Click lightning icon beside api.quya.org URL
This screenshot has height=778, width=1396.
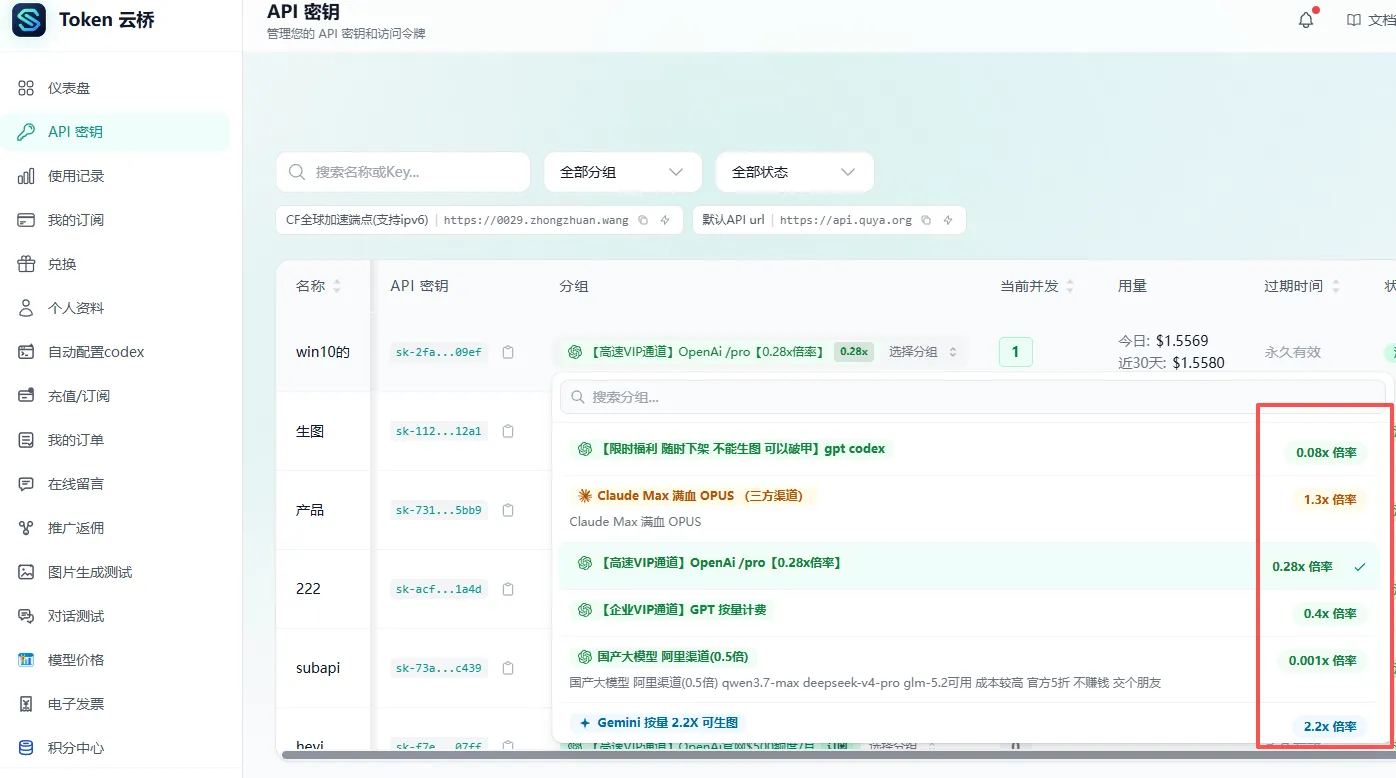tap(948, 220)
